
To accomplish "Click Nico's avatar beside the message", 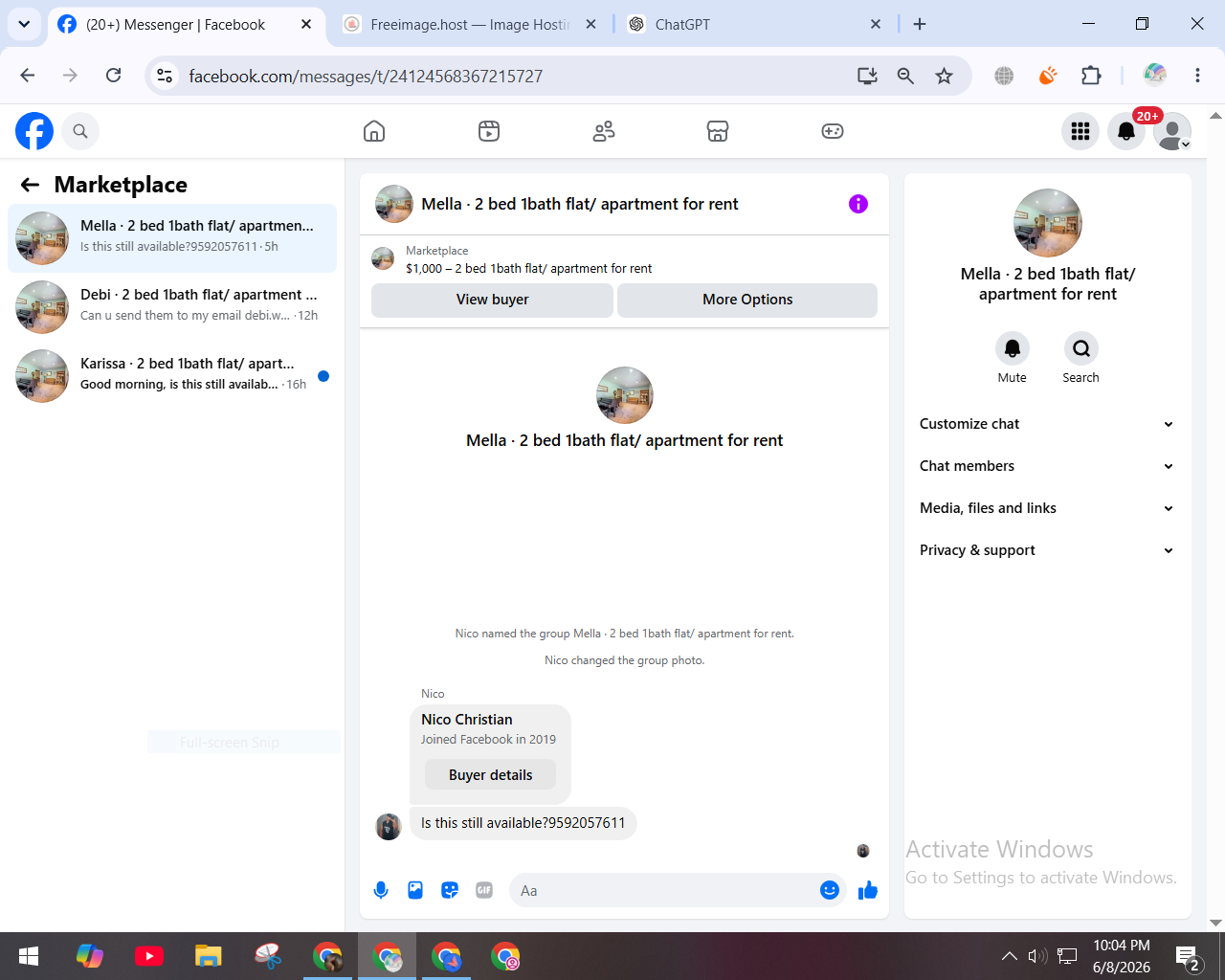I will click(389, 827).
